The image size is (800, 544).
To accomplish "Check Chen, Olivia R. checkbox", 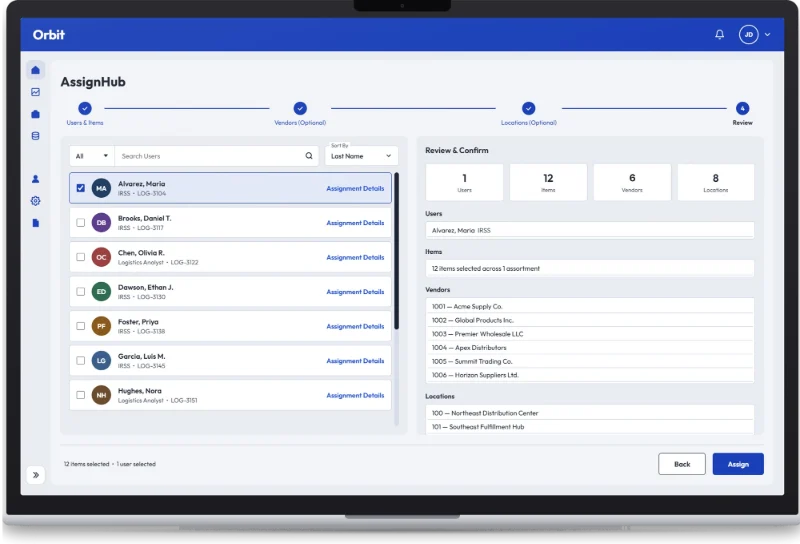I will click(x=81, y=257).
